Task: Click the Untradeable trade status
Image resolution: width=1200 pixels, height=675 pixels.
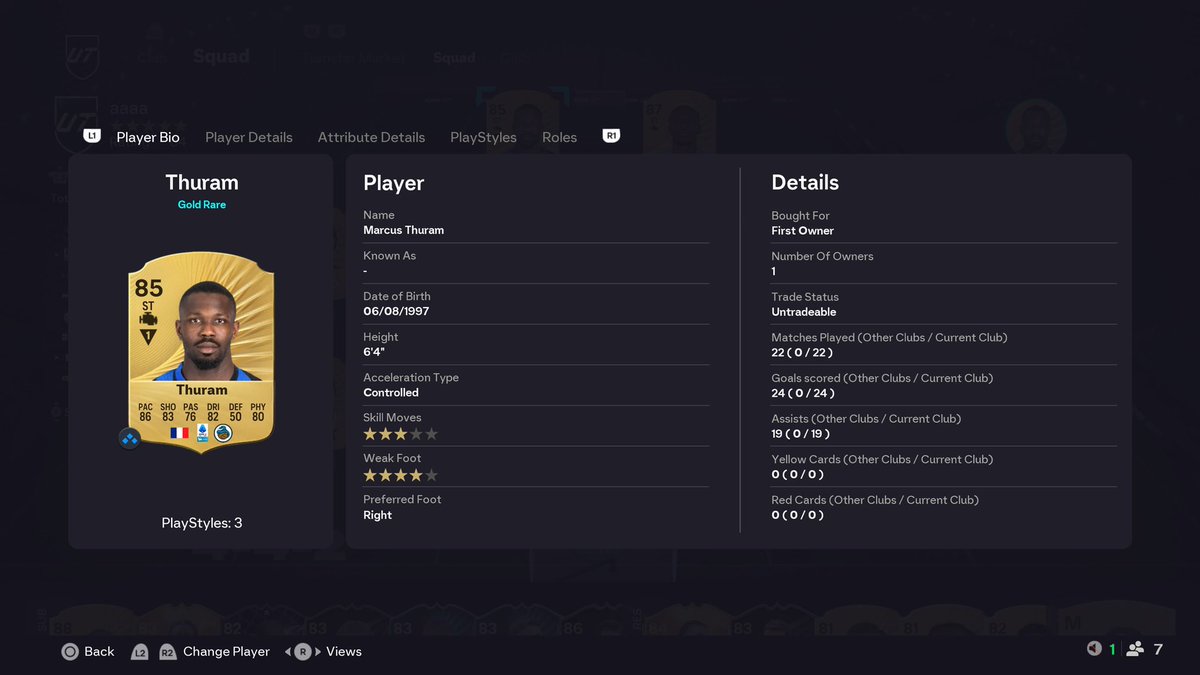Action: (x=804, y=312)
